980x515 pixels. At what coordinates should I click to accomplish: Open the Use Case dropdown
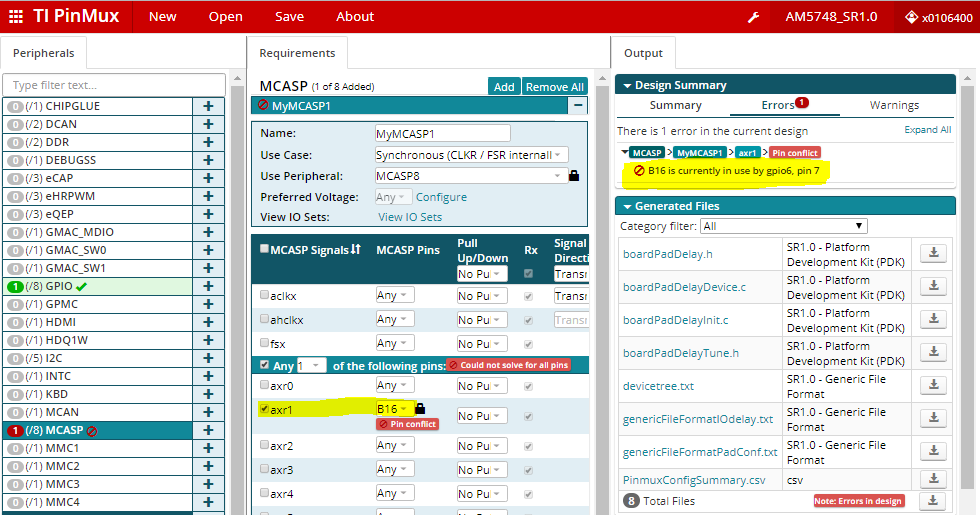471,155
